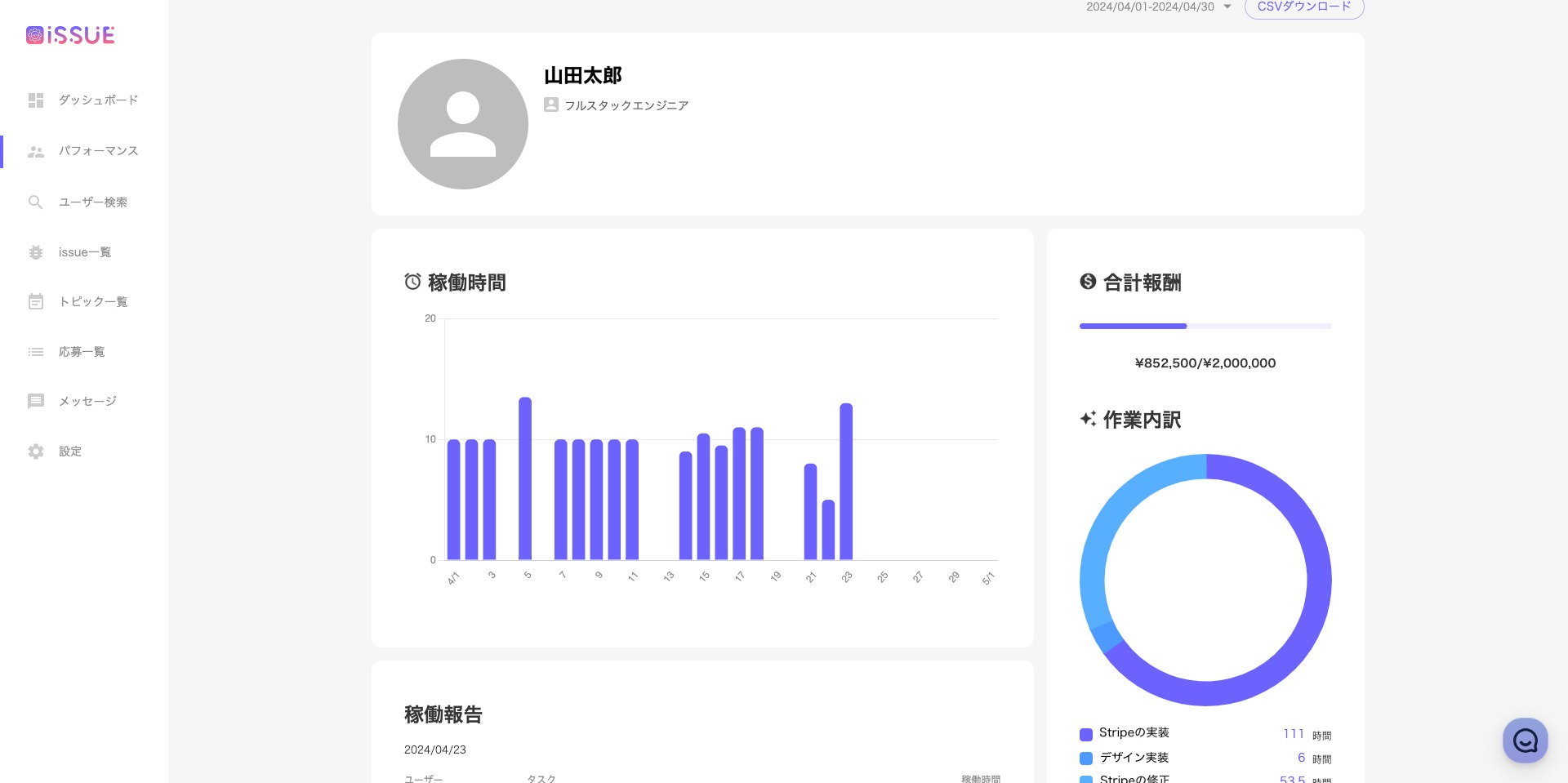1568x783 pixels.
Task: Click the clock icon beside 稼働時間
Action: [412, 282]
